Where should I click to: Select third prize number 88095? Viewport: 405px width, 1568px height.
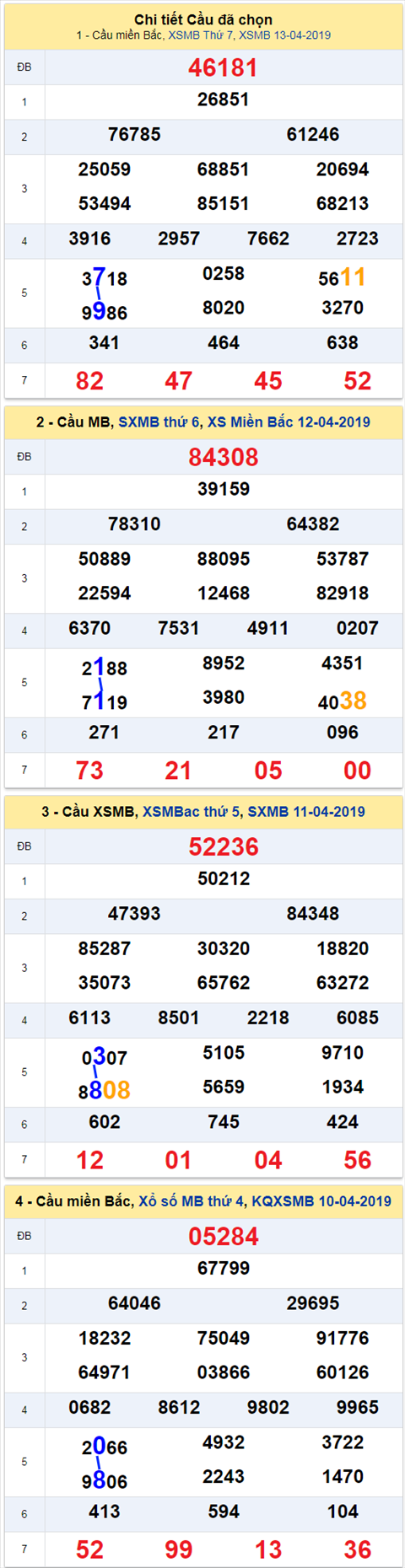point(224,559)
